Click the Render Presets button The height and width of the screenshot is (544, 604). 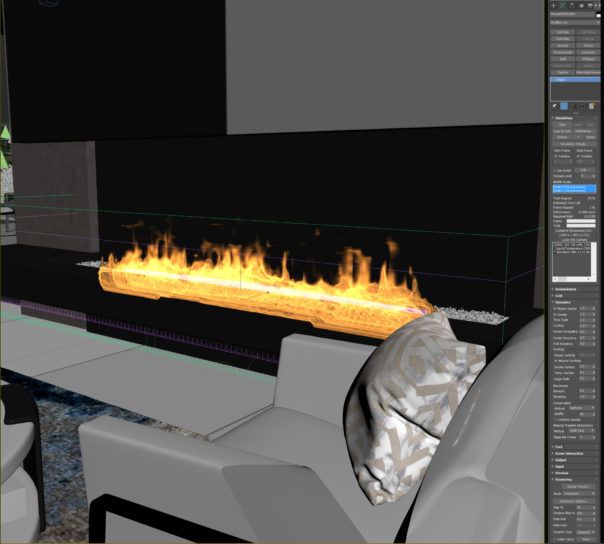[x=579, y=487]
